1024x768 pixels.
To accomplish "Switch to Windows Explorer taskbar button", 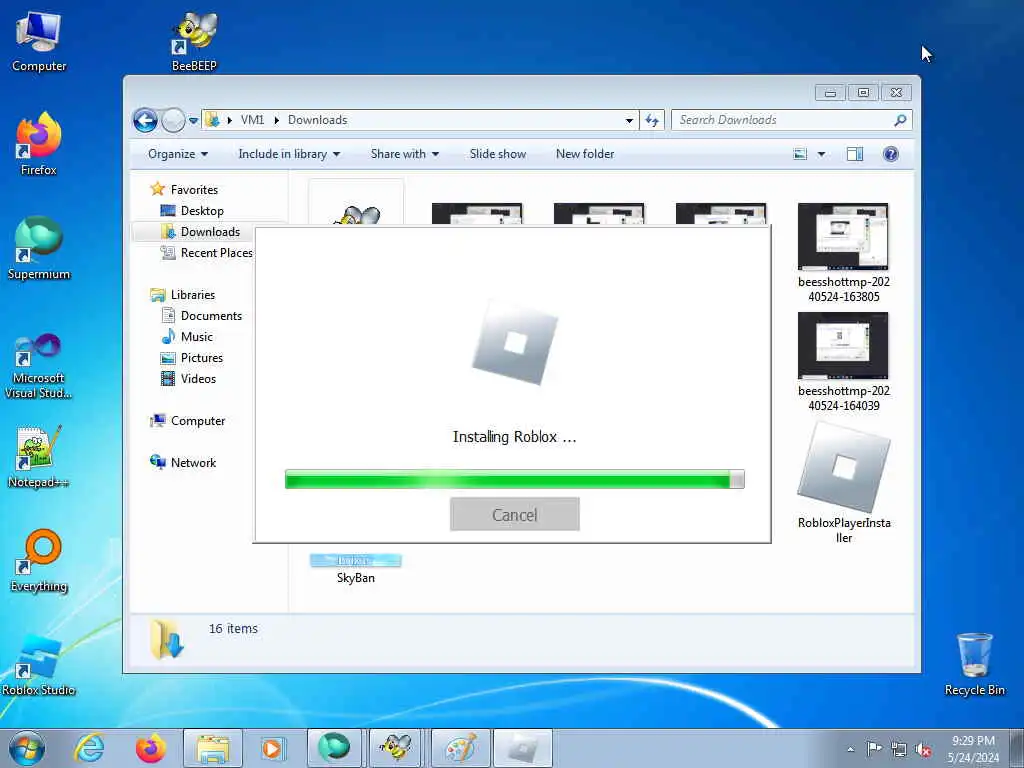I will tap(213, 748).
